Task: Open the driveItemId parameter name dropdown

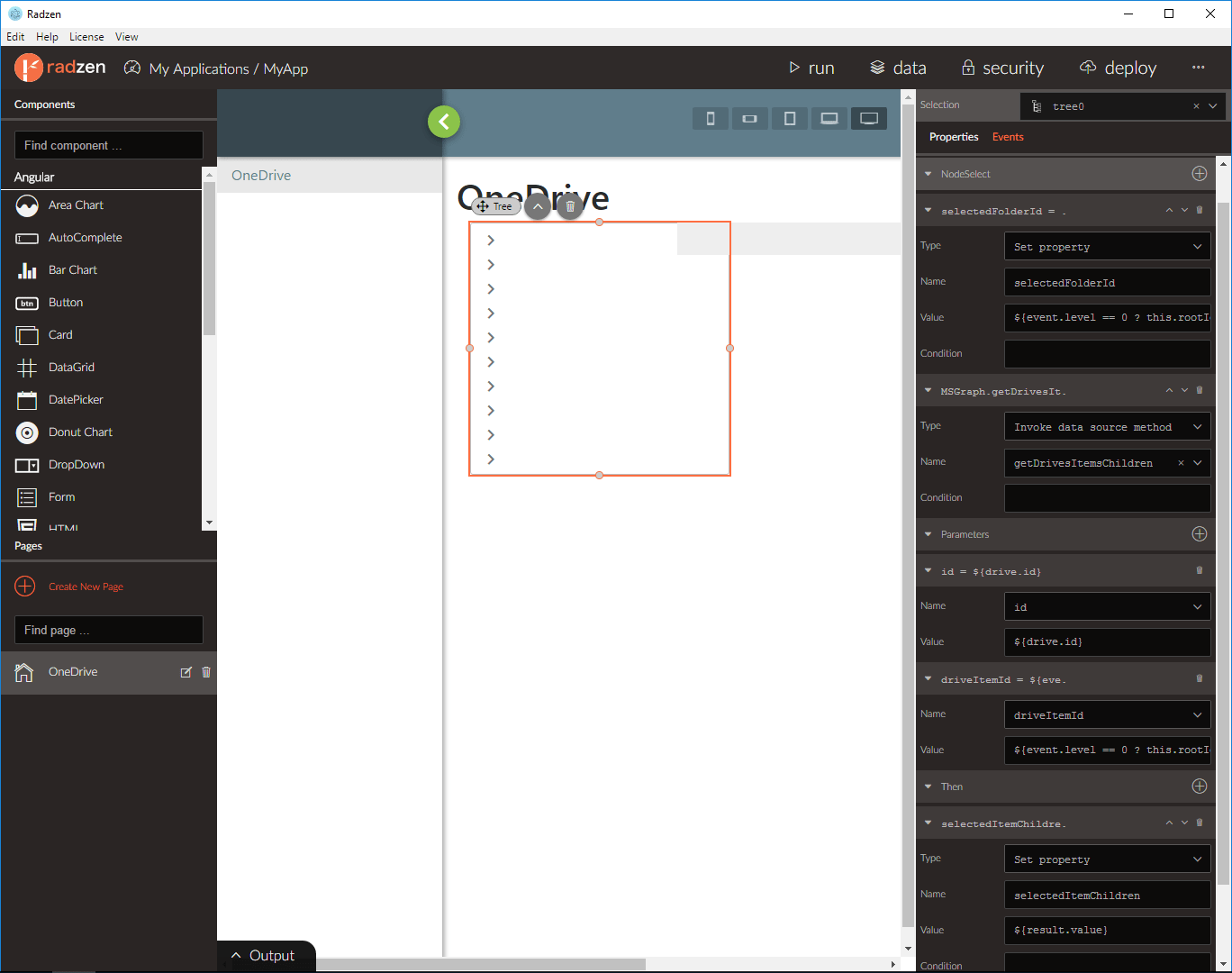Action: click(x=1198, y=714)
